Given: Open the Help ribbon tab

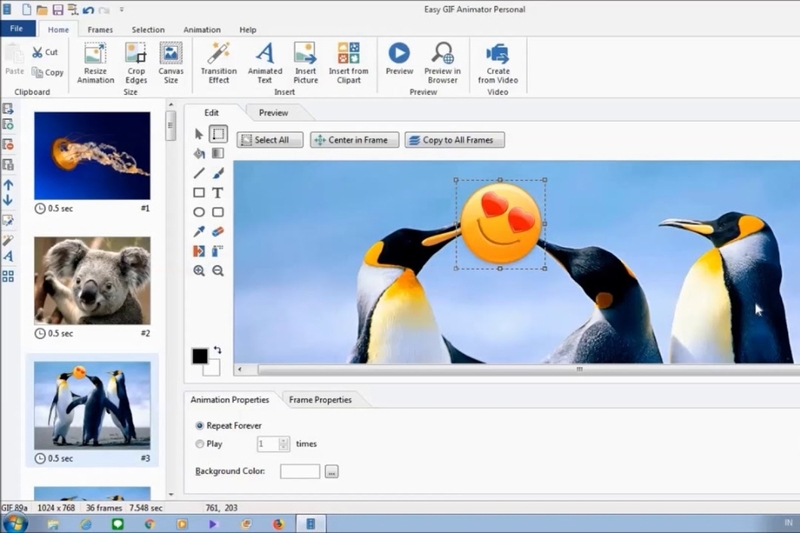Looking at the screenshot, I should click(x=247, y=30).
